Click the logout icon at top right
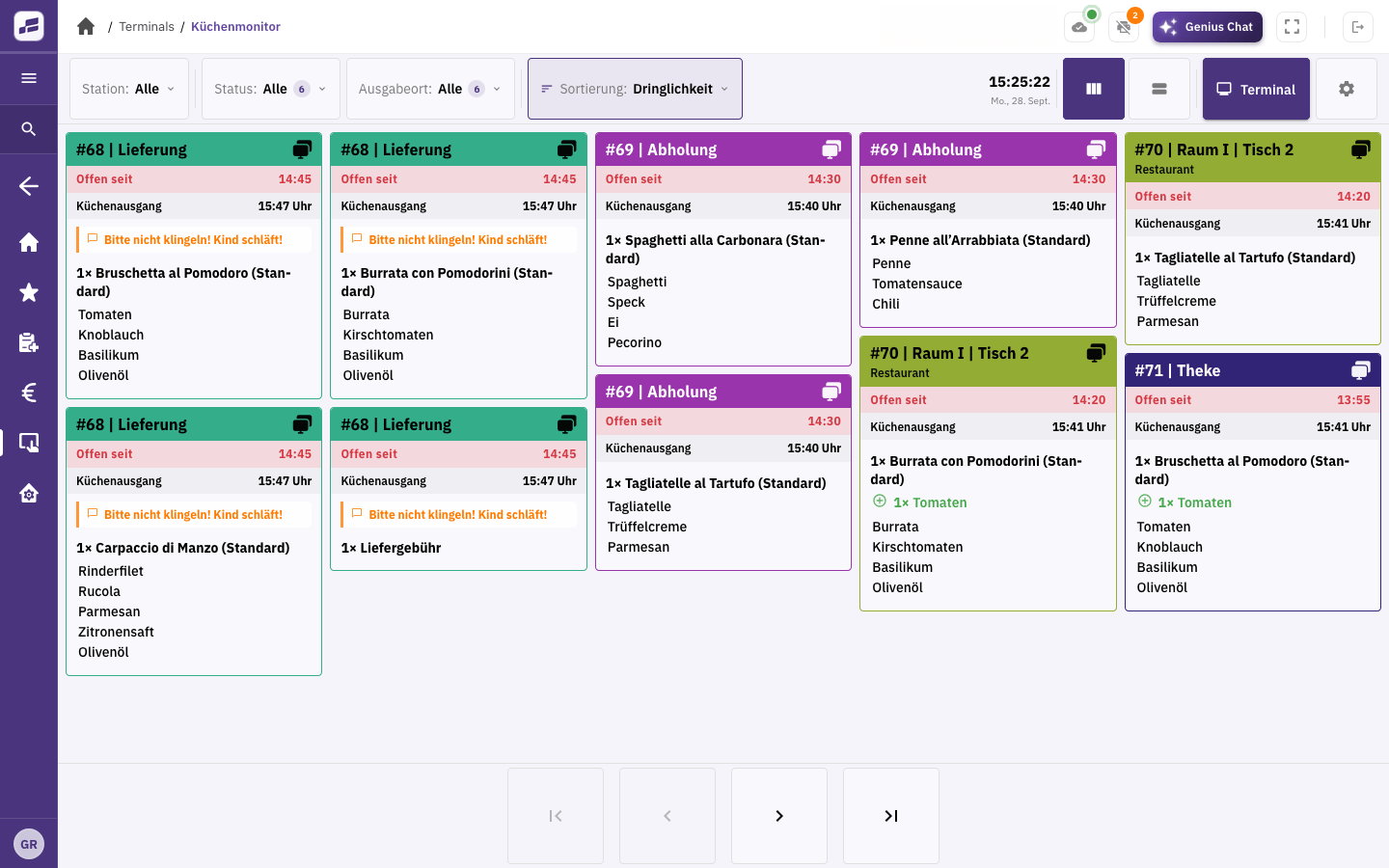This screenshot has height=868, width=1389. (x=1358, y=27)
